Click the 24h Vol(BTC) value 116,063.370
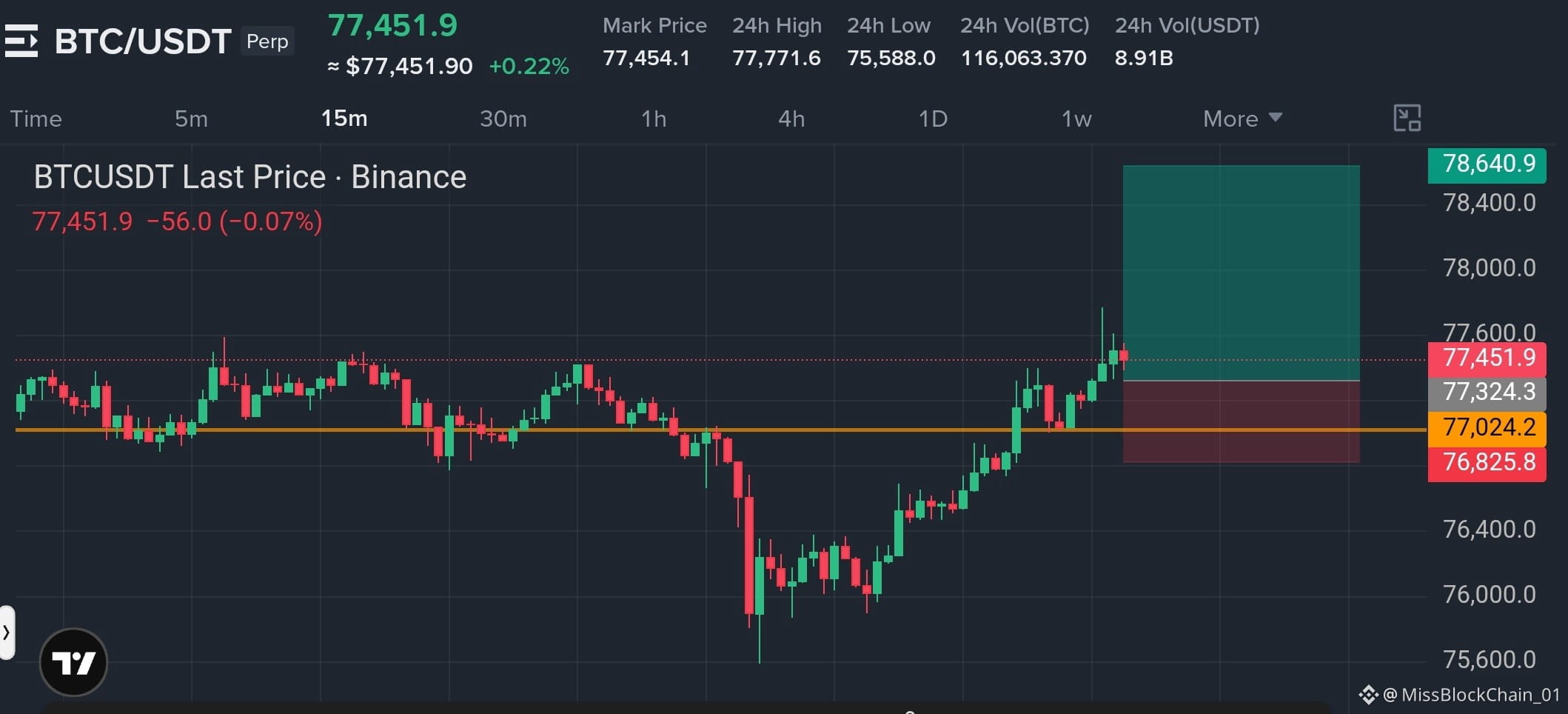1568x714 pixels. pyautogui.click(x=1024, y=58)
